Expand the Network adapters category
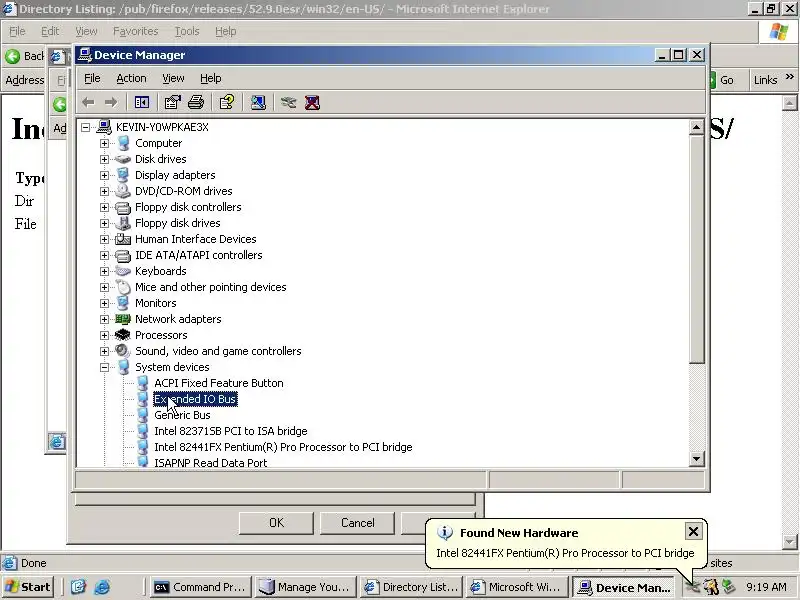This screenshot has height=600, width=800. [104, 319]
